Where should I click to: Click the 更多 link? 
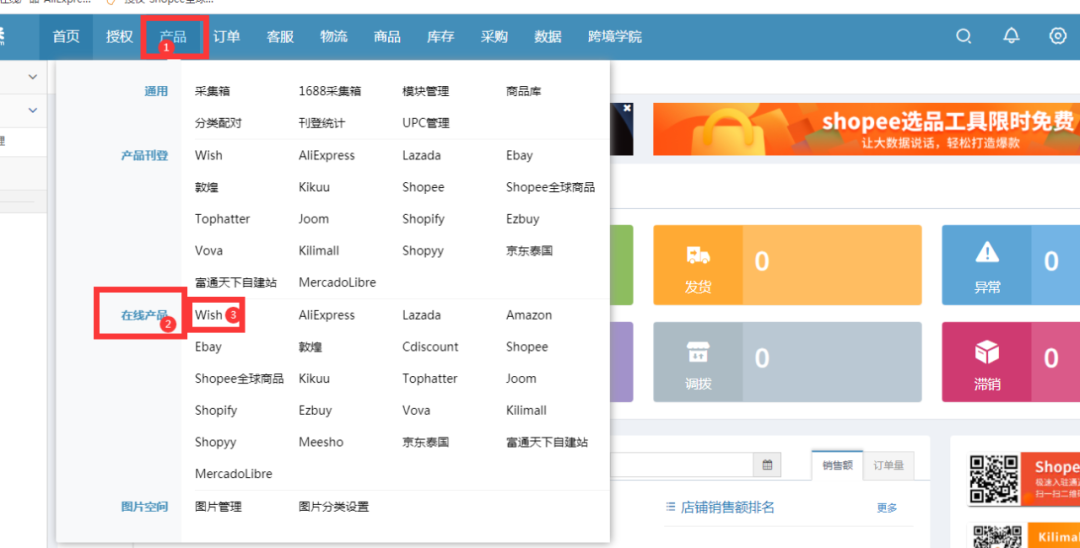tap(887, 508)
